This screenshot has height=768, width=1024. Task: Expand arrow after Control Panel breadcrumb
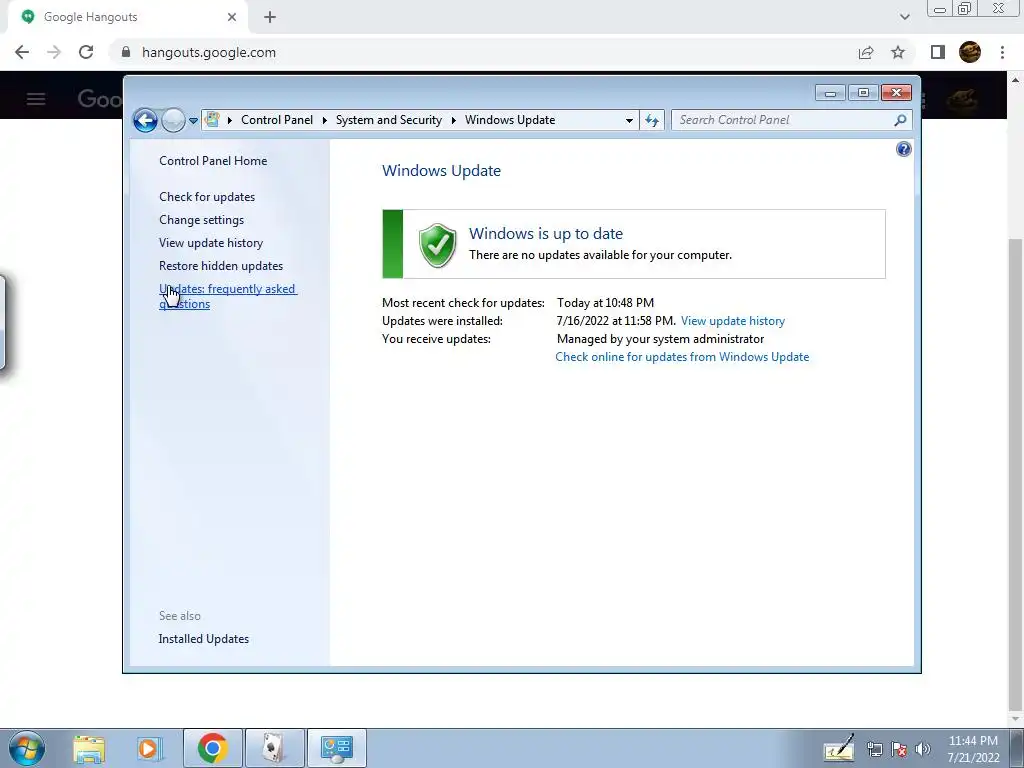325,120
